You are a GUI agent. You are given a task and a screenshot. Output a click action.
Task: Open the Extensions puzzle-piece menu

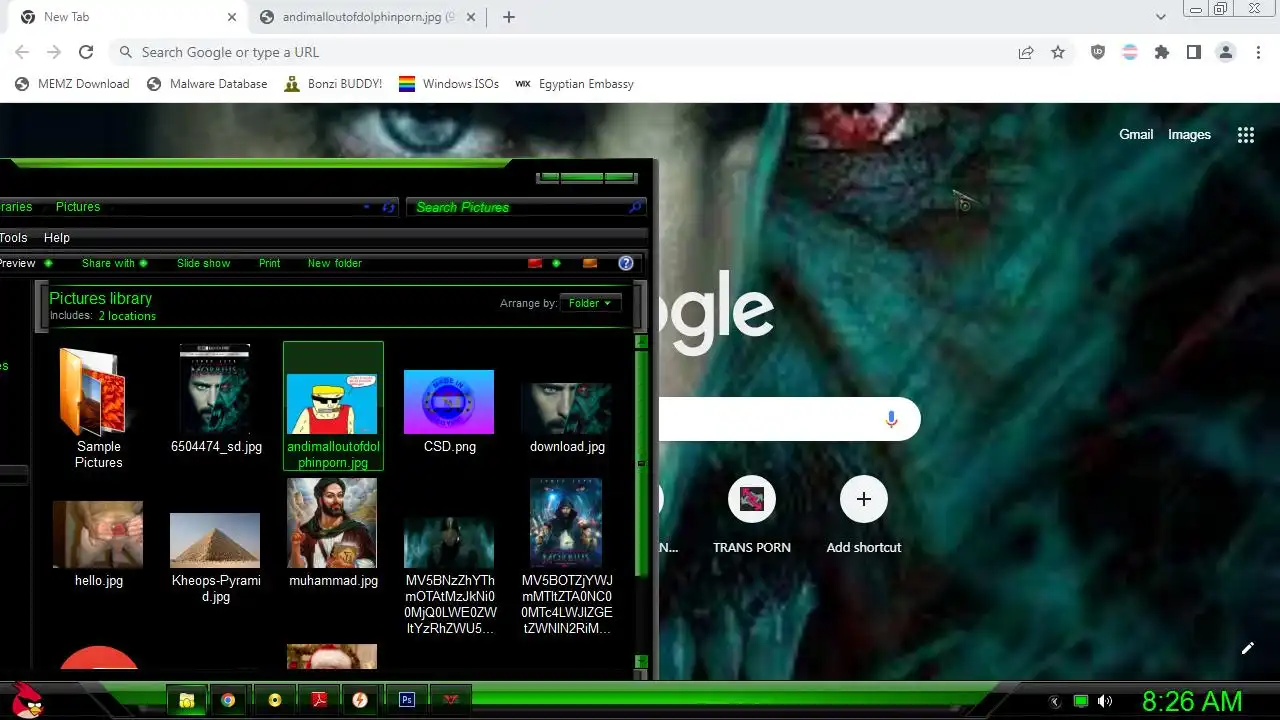[1162, 52]
